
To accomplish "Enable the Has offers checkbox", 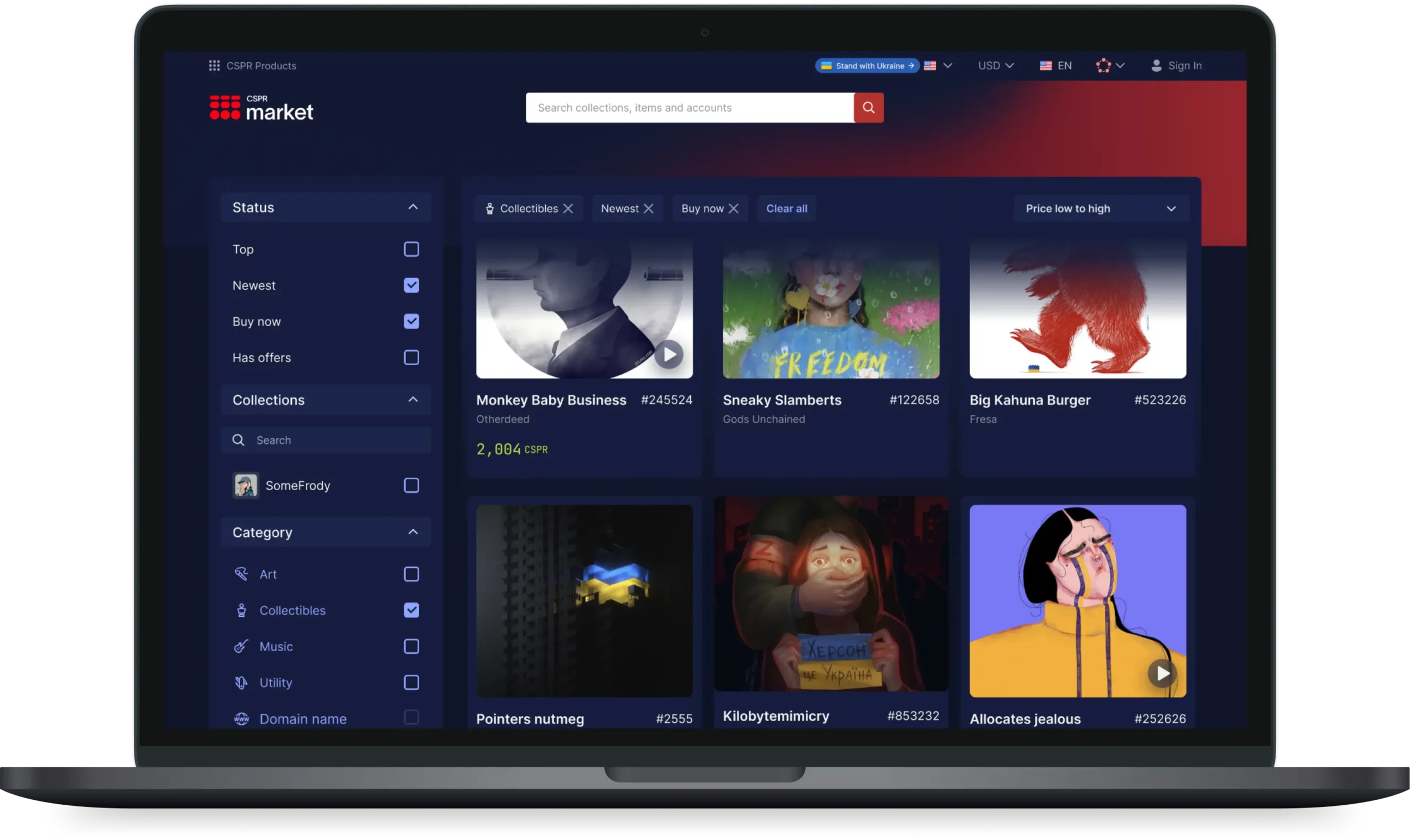I will pos(411,357).
